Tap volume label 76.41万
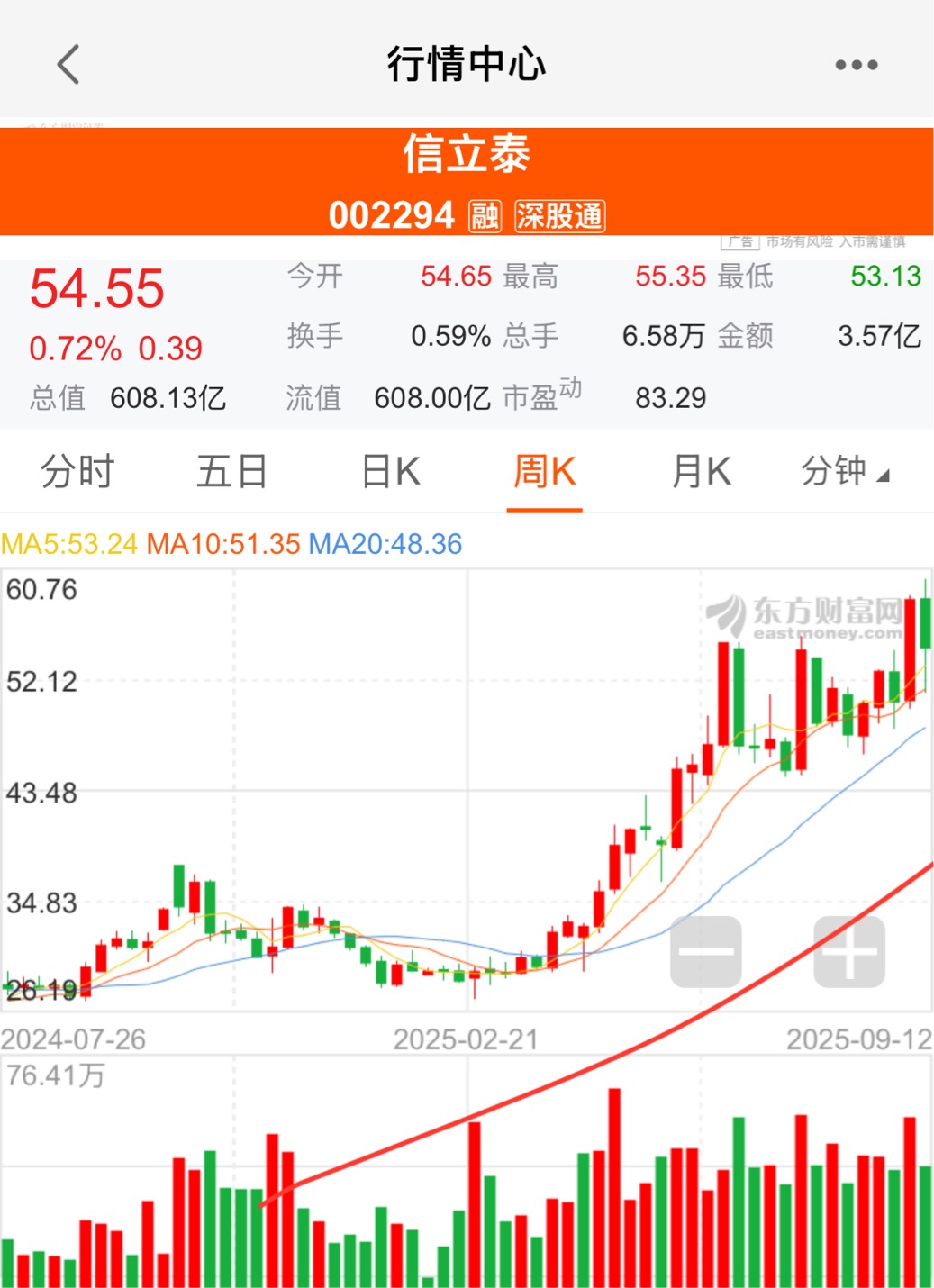The image size is (934, 1288). (56, 1075)
